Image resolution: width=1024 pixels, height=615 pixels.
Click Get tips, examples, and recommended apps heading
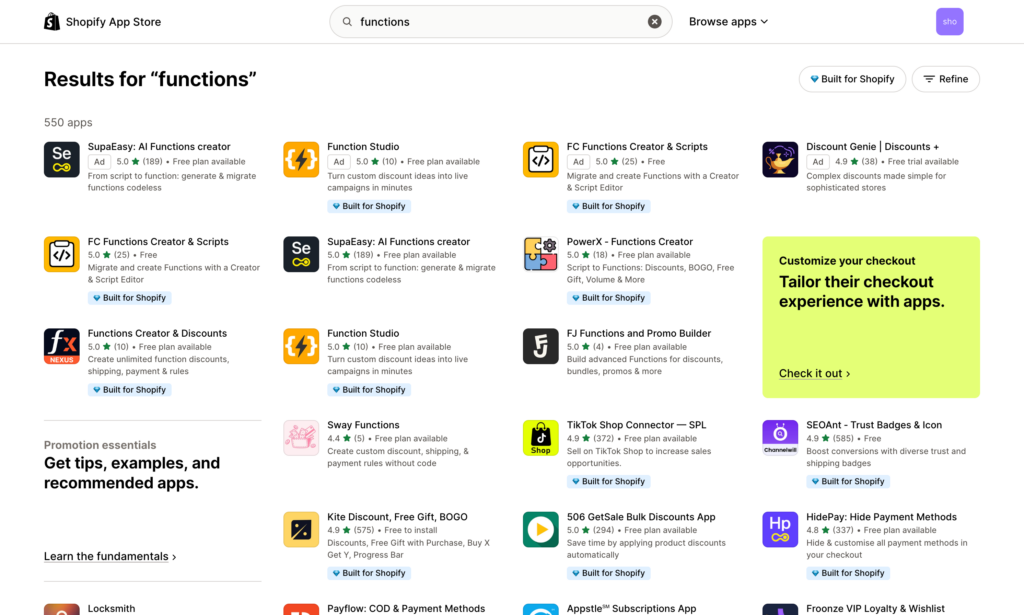point(132,473)
